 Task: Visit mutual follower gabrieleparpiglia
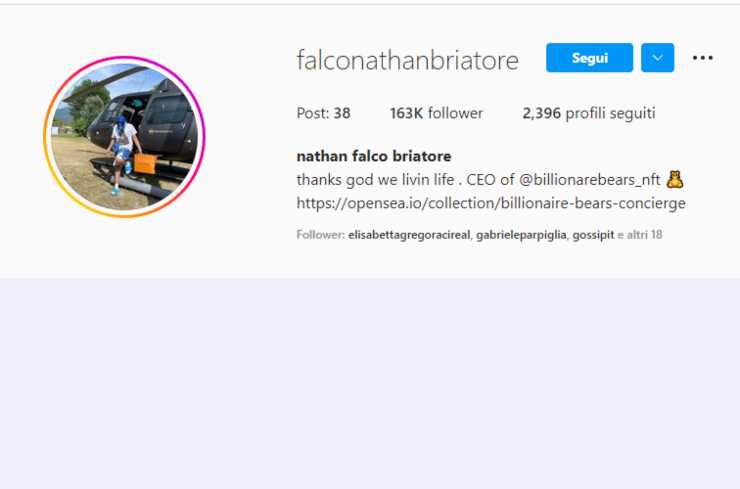(521, 235)
